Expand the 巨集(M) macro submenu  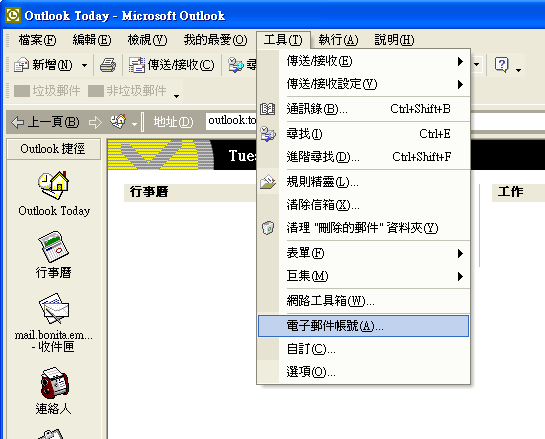click(364, 276)
